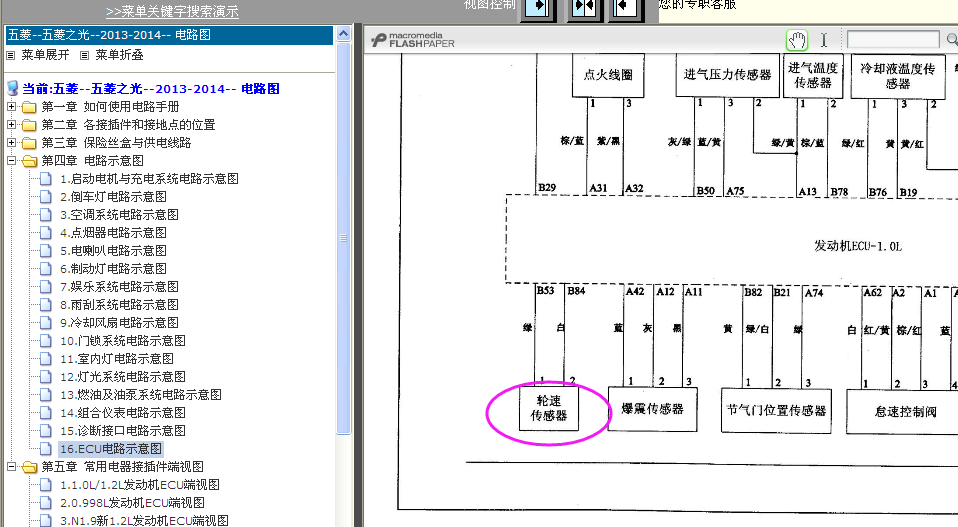Click the 爆震传感器 box in diagram

tap(653, 409)
